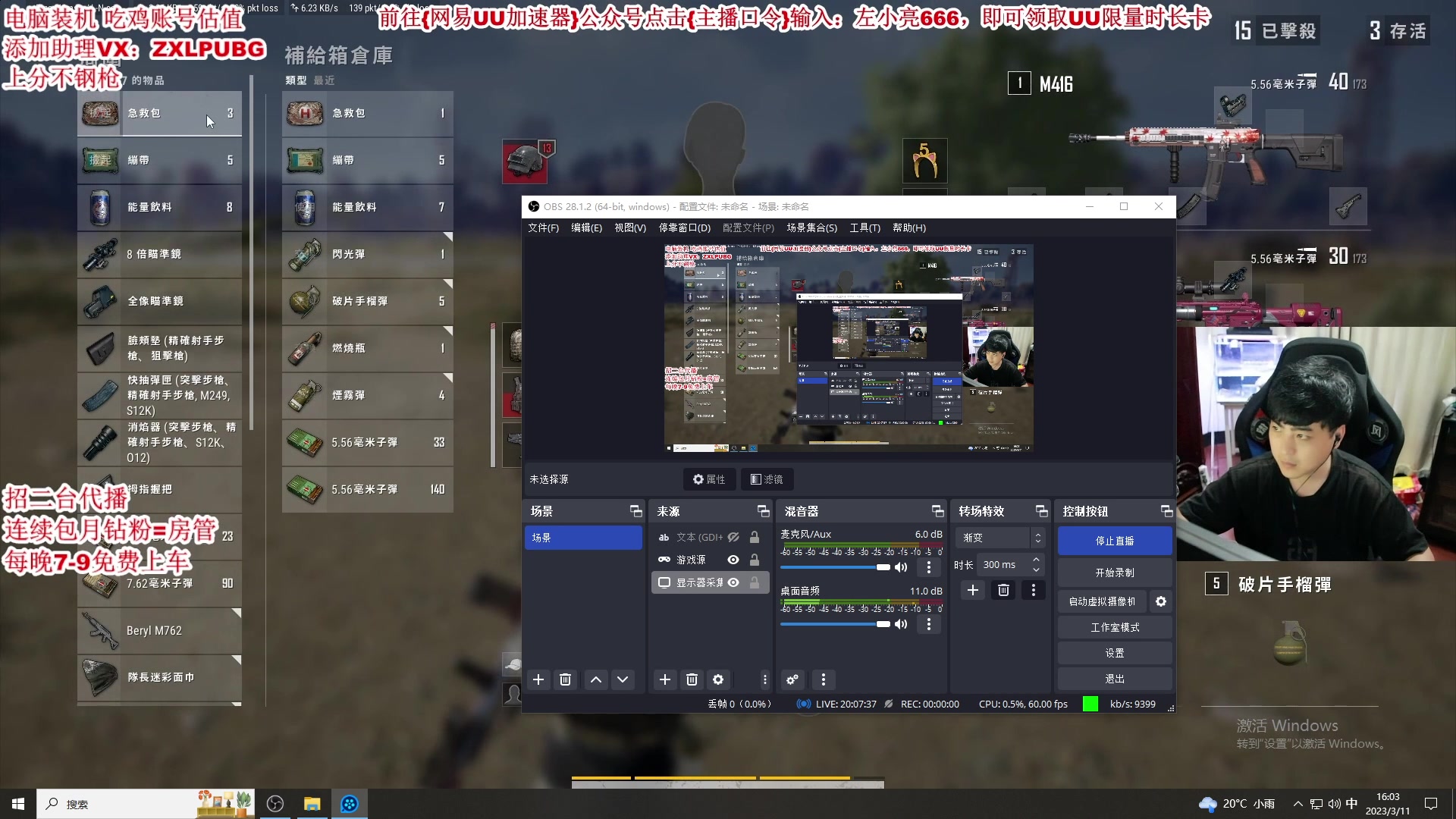Open notification center in system tray

(1431, 804)
